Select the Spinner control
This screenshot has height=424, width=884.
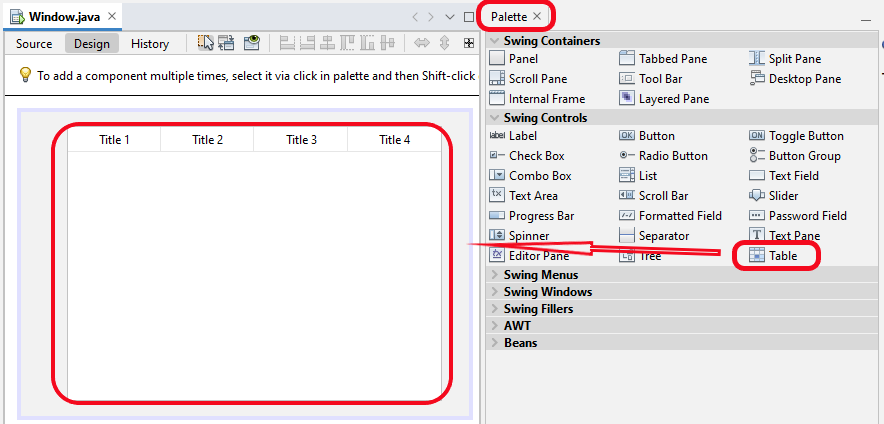(528, 236)
